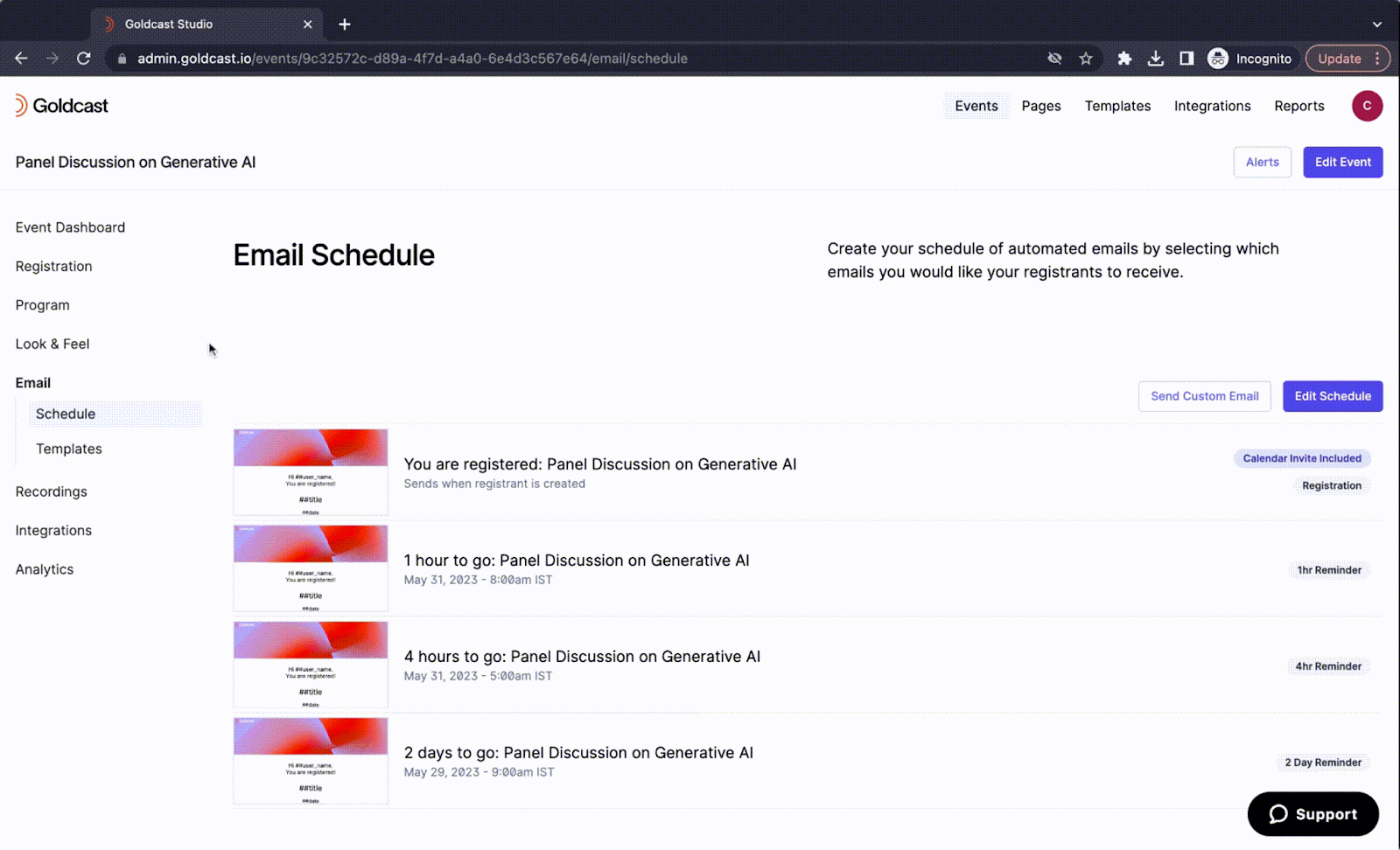Open Recordings in sidebar
The image size is (1400, 850).
[51, 491]
